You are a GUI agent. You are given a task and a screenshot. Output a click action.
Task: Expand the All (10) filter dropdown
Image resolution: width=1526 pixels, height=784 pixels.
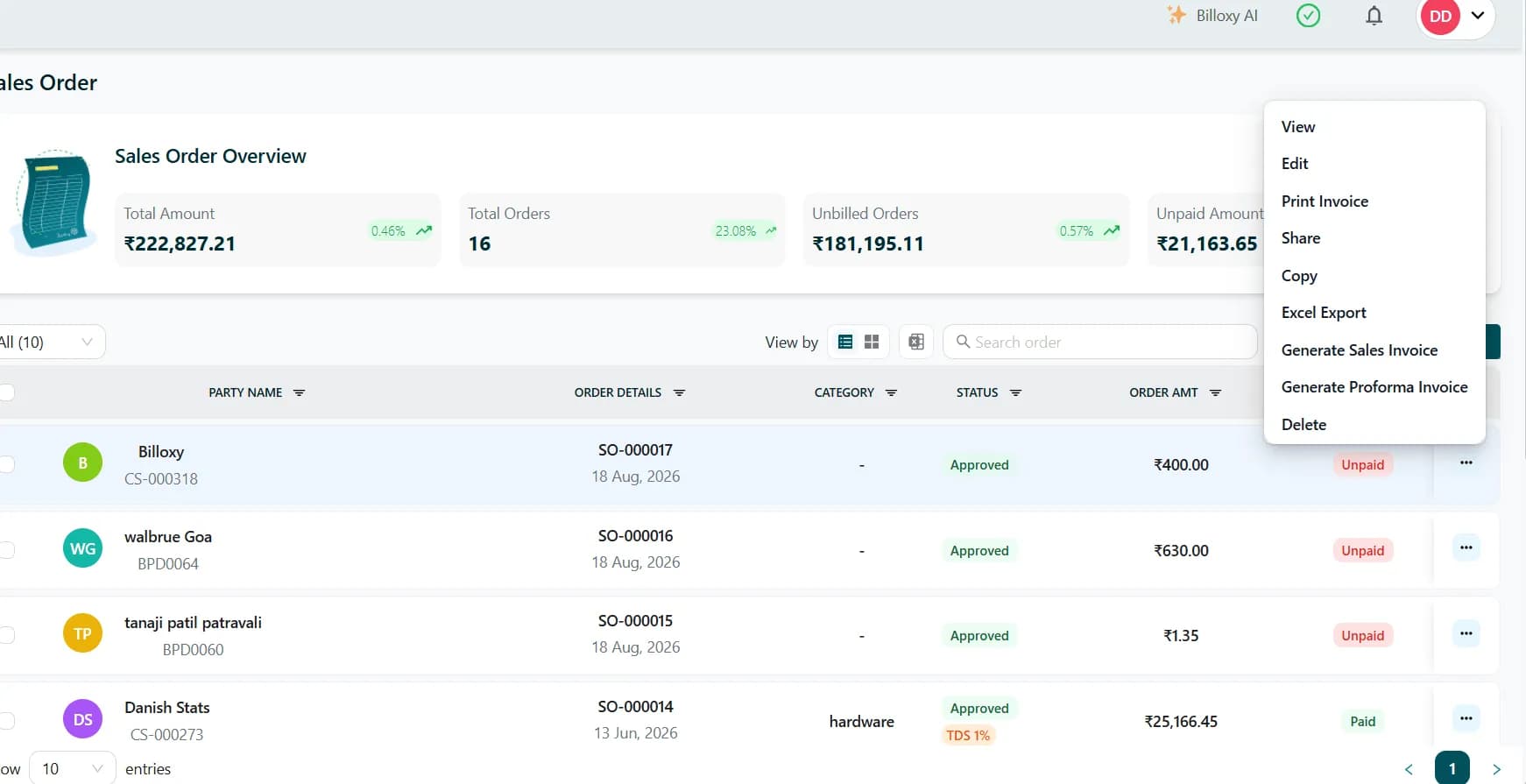51,342
